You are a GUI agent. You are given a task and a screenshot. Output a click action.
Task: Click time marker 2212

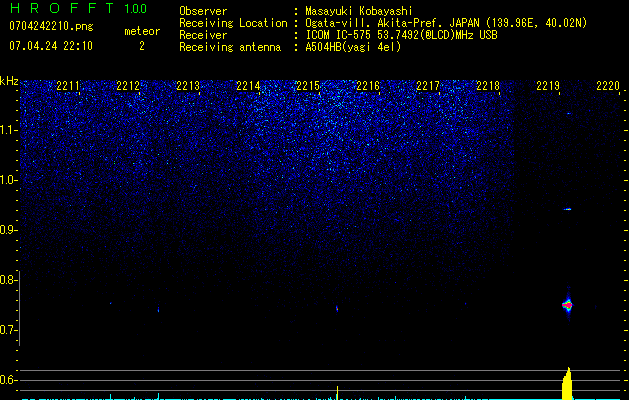128,86
